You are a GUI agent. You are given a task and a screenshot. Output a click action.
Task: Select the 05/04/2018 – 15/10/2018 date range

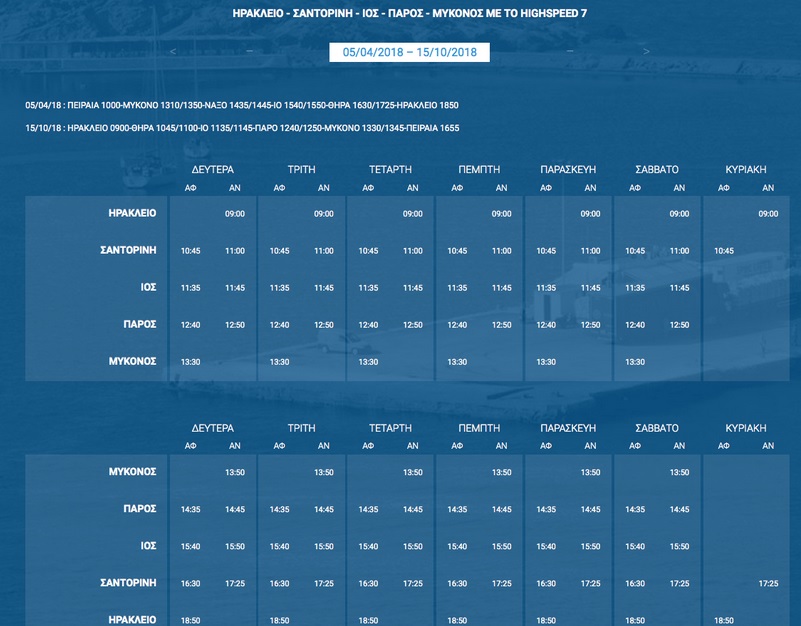point(409,52)
